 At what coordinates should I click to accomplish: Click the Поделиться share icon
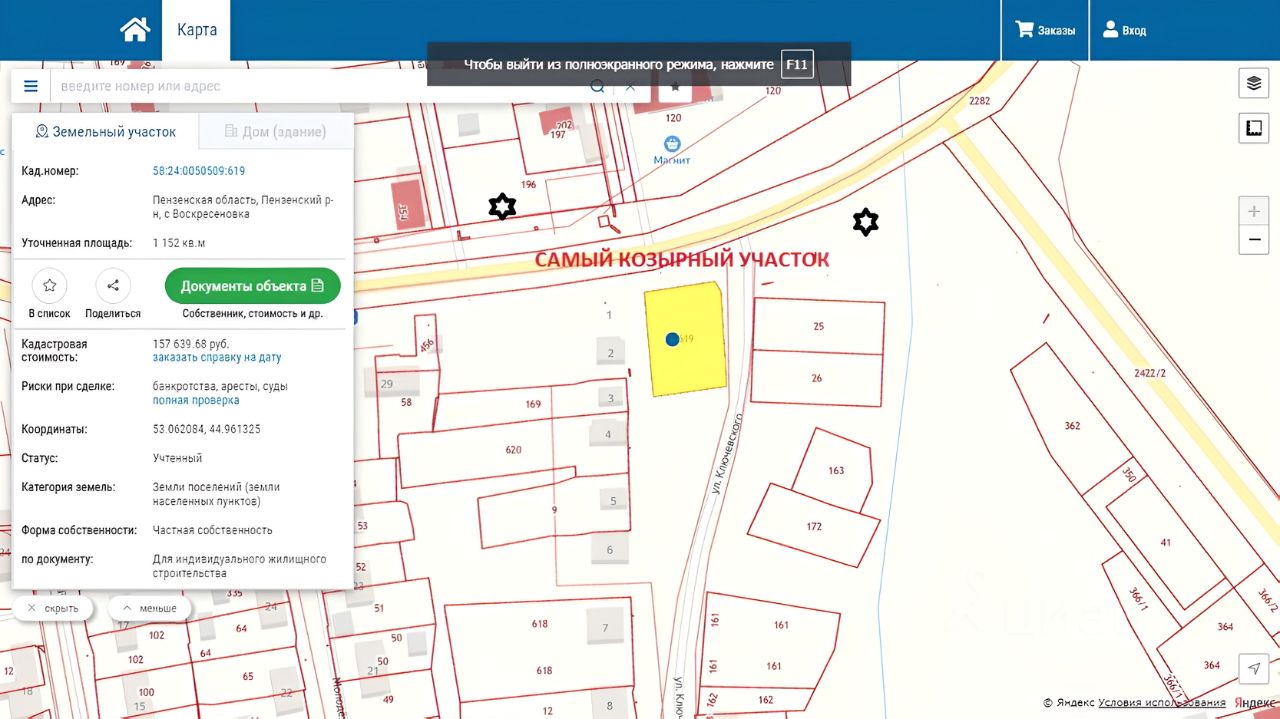(x=113, y=286)
